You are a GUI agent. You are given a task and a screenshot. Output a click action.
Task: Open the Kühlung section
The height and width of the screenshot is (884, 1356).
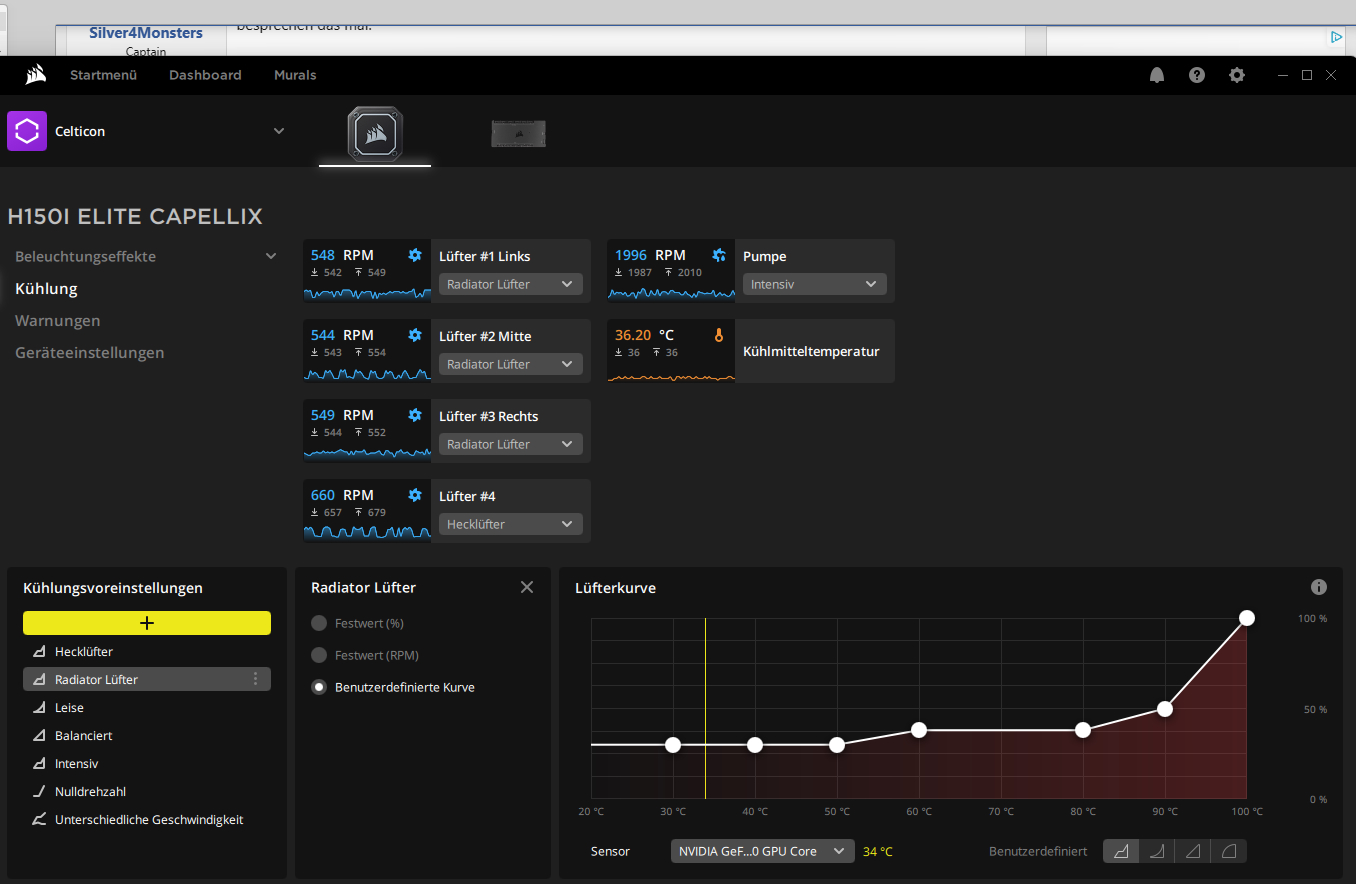[x=46, y=288]
